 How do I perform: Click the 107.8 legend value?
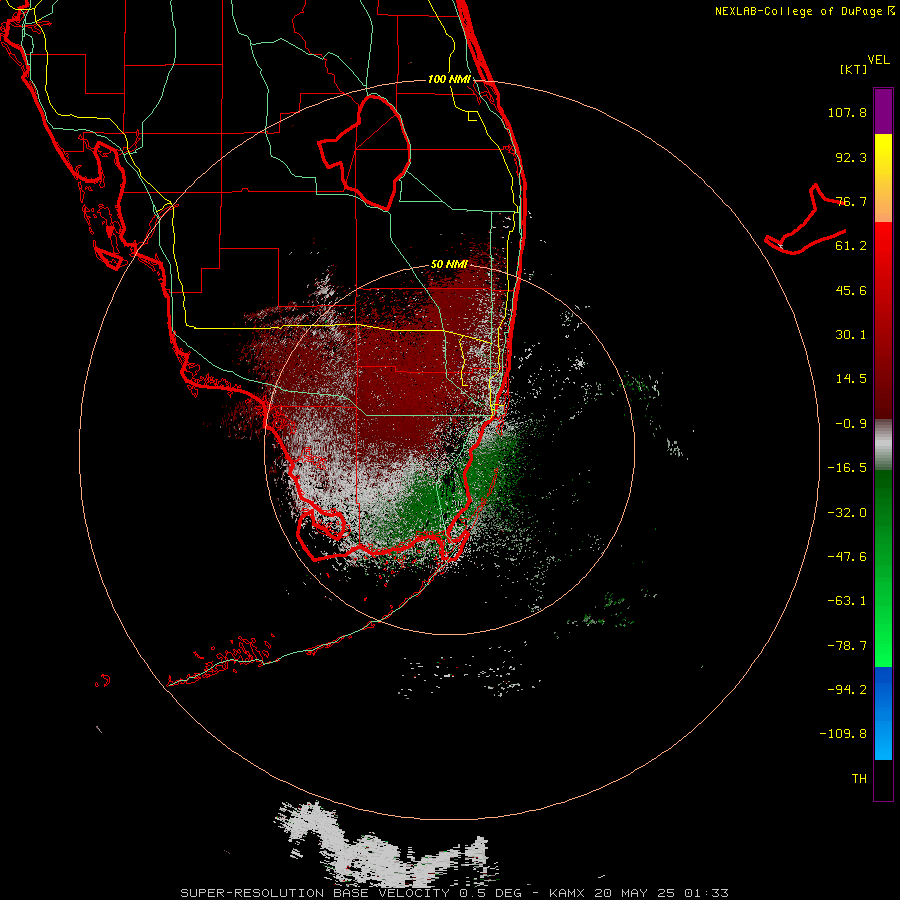pyautogui.click(x=847, y=112)
